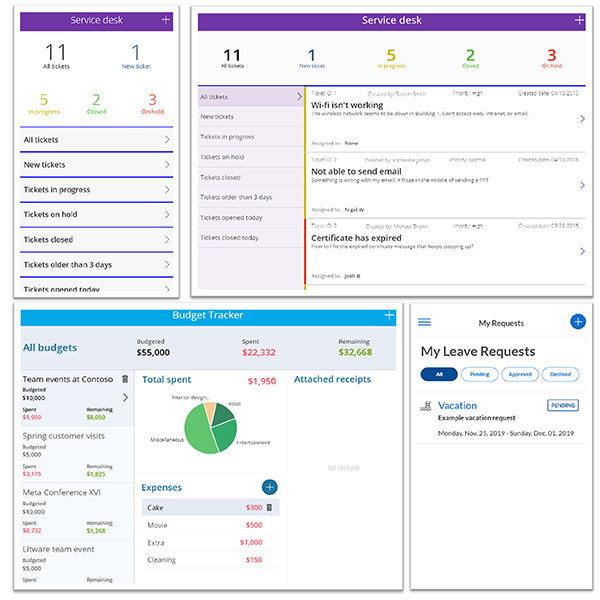Click the 11 All tickets counter, small panel

click(x=56, y=56)
